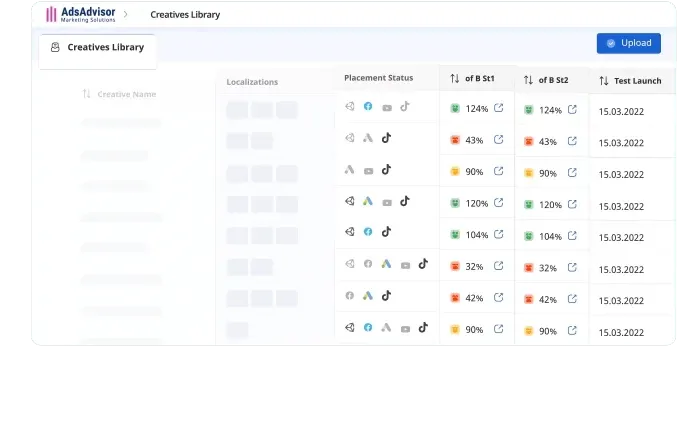The height and width of the screenshot is (428, 684).
Task: Open external link beside 32% under of B St1
Action: click(499, 266)
